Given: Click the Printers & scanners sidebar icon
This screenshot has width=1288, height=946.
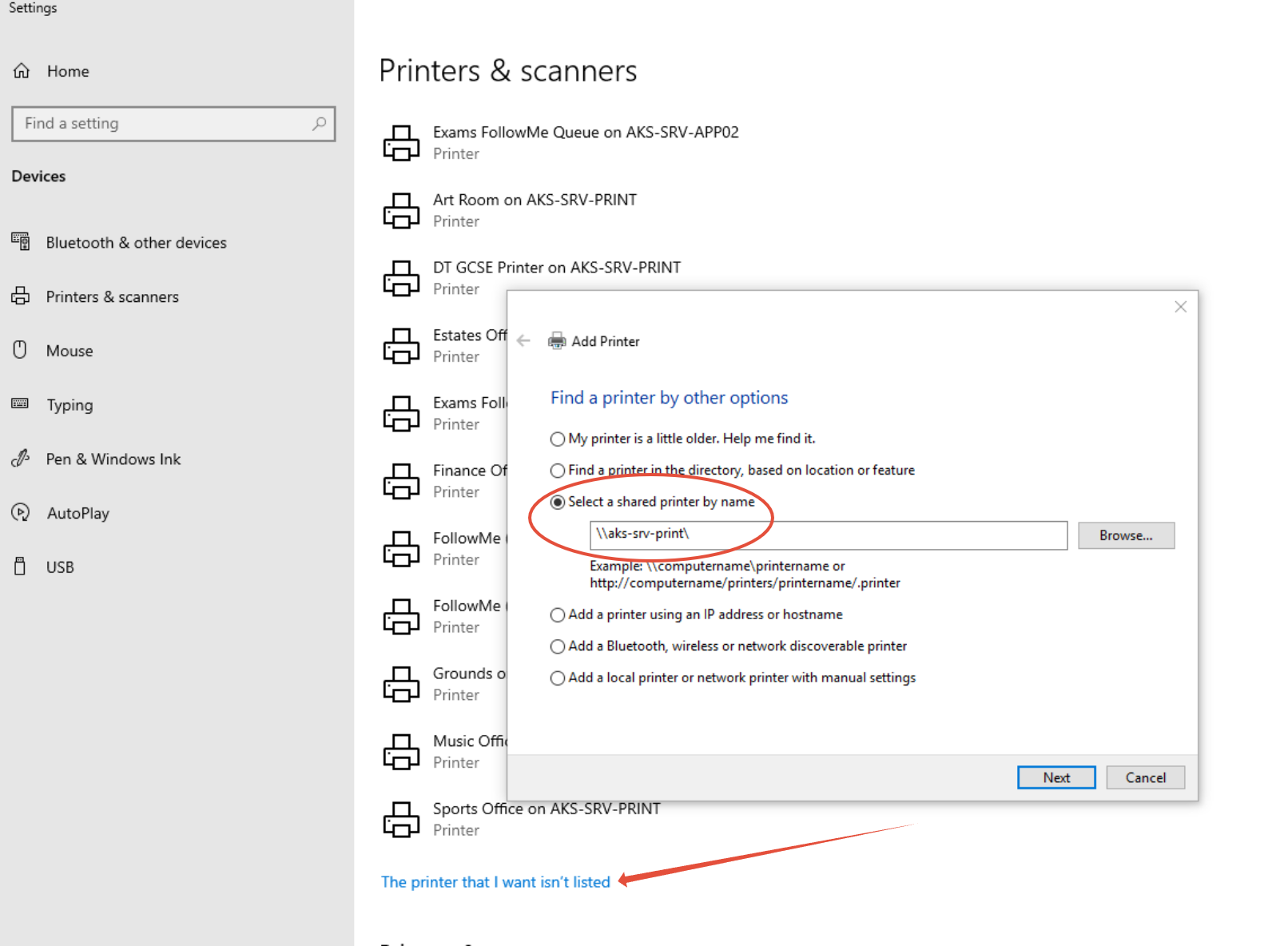Looking at the screenshot, I should [x=21, y=296].
